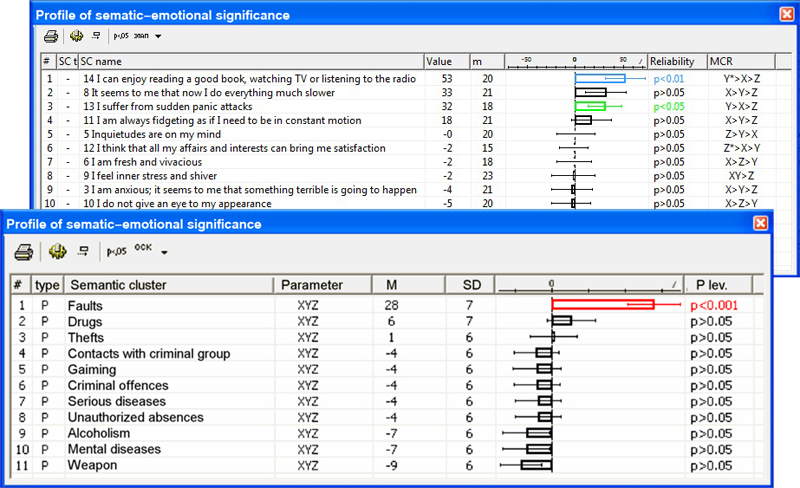Click the 'Semantic cluster' column header
800x488 pixels.
[169, 285]
